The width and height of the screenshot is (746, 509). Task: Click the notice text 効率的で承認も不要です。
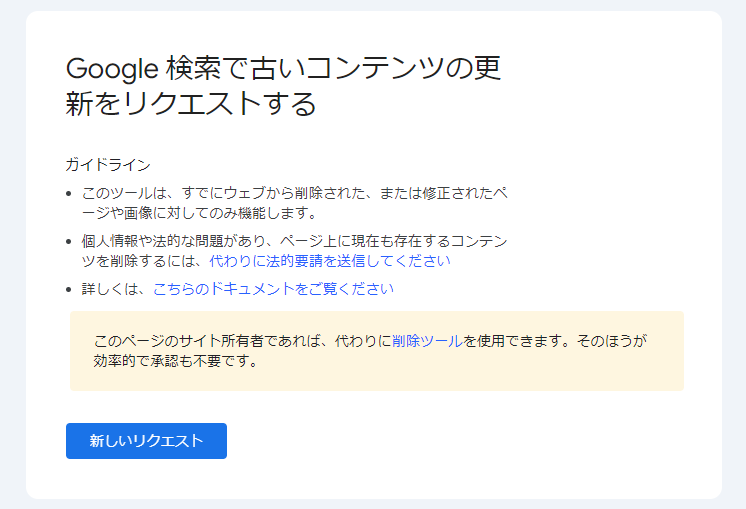176,361
